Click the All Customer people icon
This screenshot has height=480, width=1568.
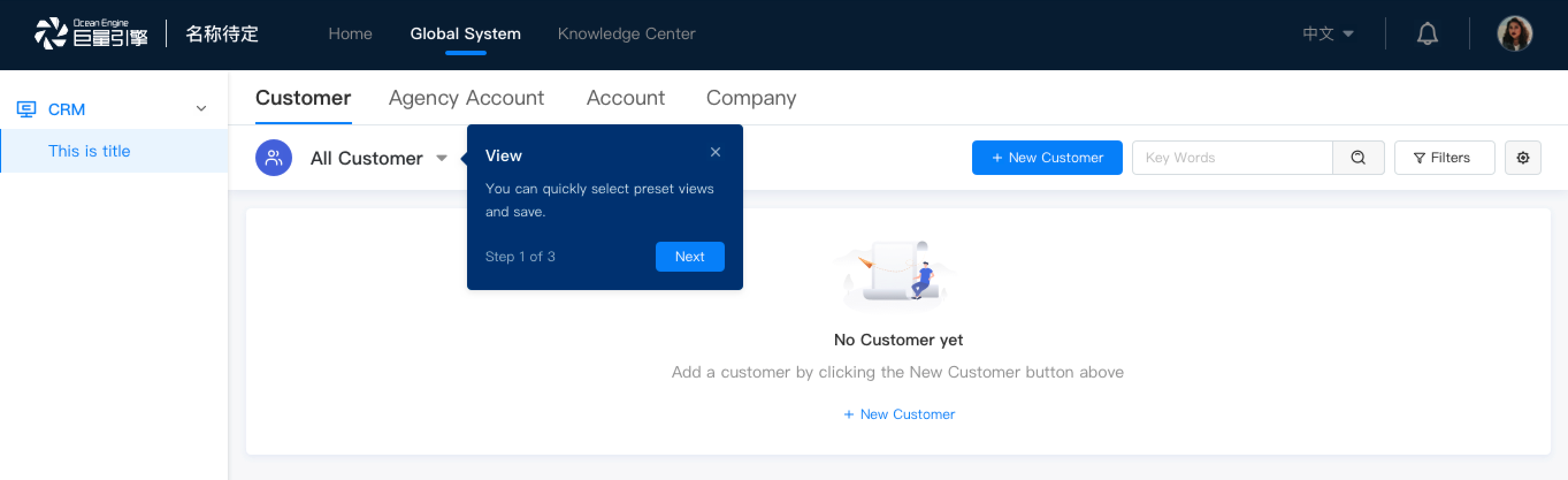(x=273, y=158)
